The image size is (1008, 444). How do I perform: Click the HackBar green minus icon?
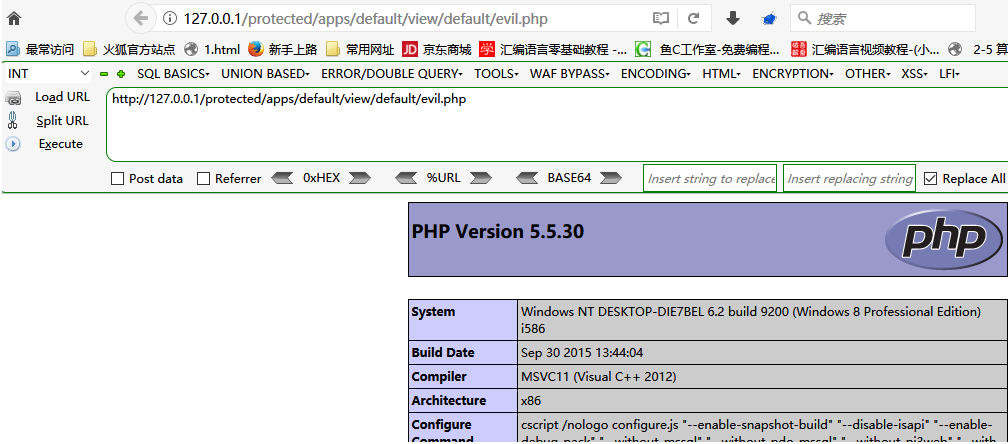pos(104,74)
